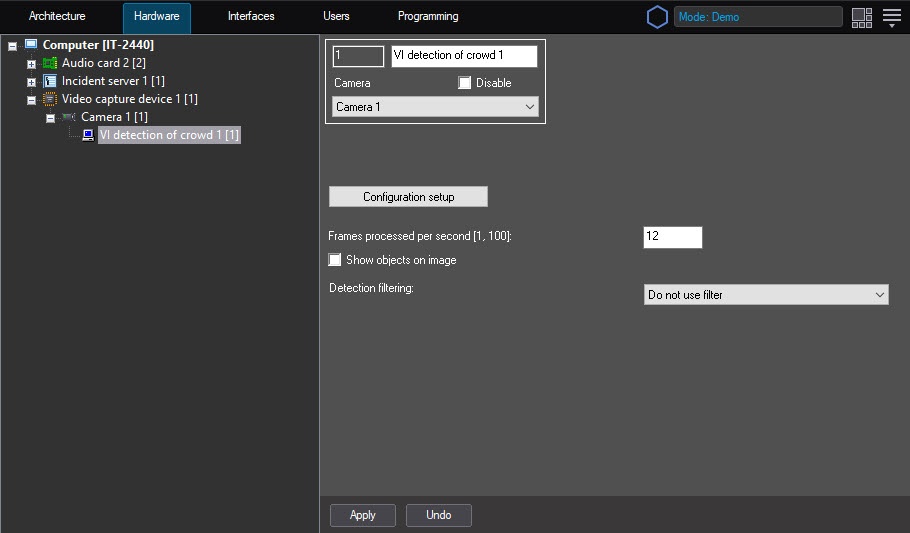Expand the Audio card 2 node
910x533 pixels.
coord(31,64)
